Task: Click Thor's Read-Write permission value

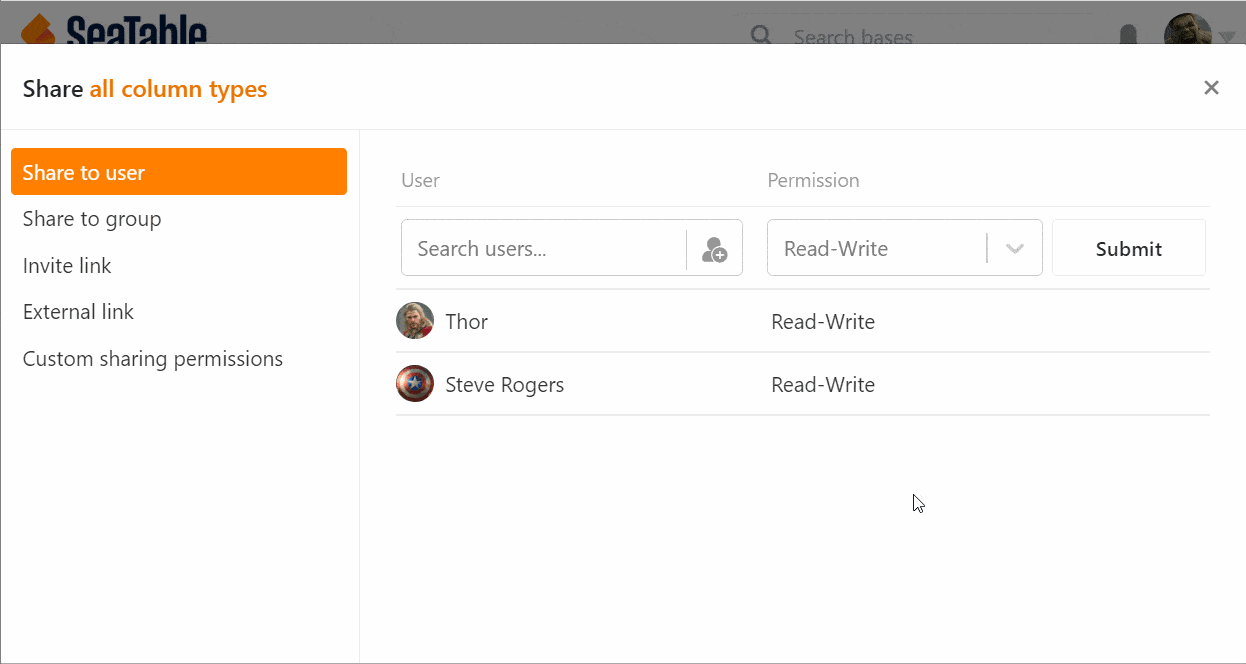Action: pos(823,322)
